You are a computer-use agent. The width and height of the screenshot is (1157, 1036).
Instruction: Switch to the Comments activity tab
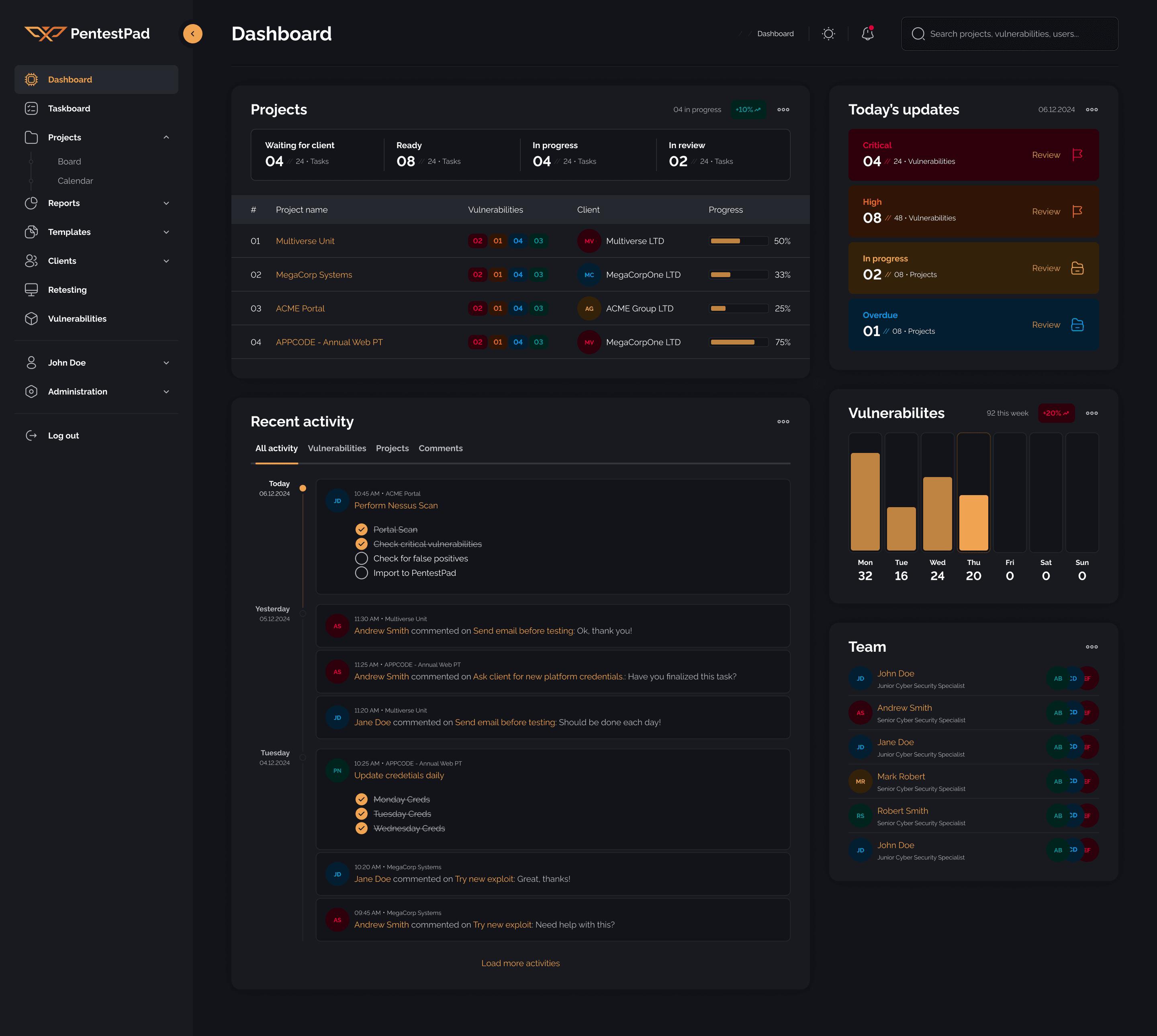[x=440, y=448]
